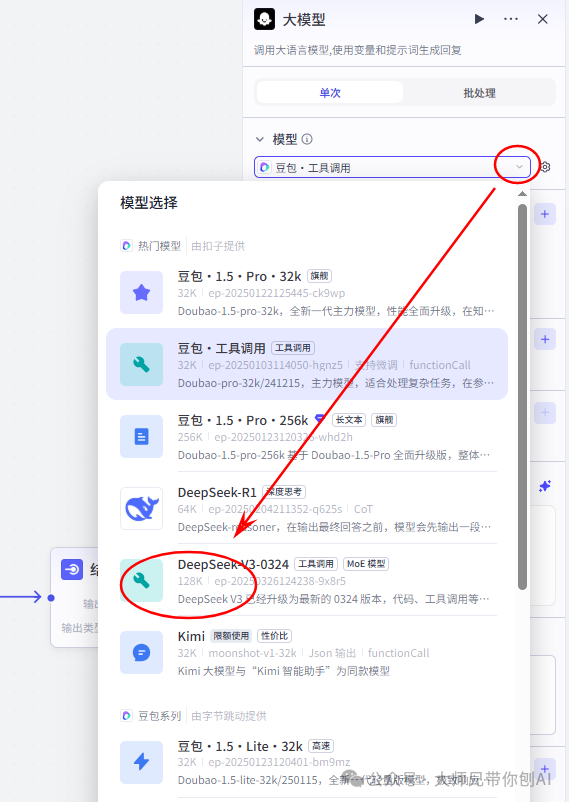Open the 豆包·工具调用 model dropdown
The width and height of the screenshot is (569, 802).
(x=392, y=167)
